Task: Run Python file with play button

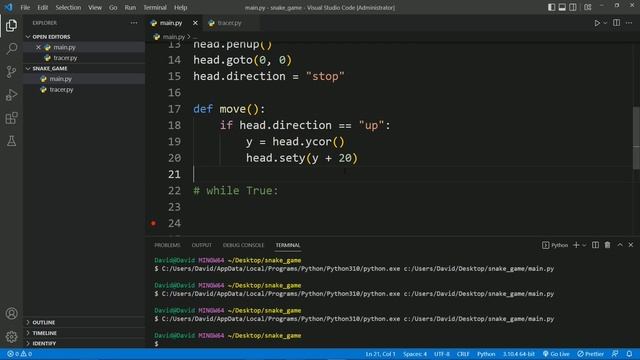Action: pos(597,23)
